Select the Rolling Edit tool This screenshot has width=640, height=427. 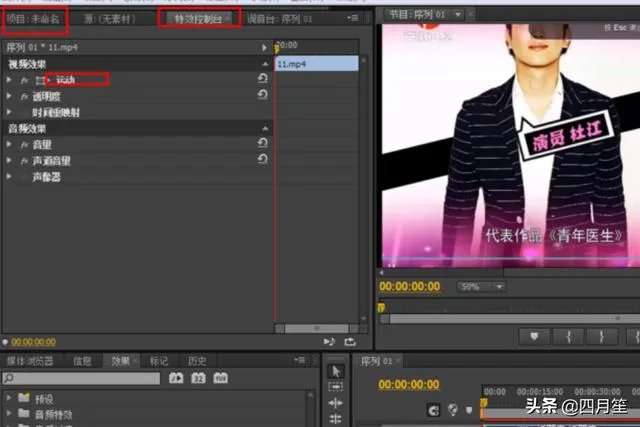(336, 419)
